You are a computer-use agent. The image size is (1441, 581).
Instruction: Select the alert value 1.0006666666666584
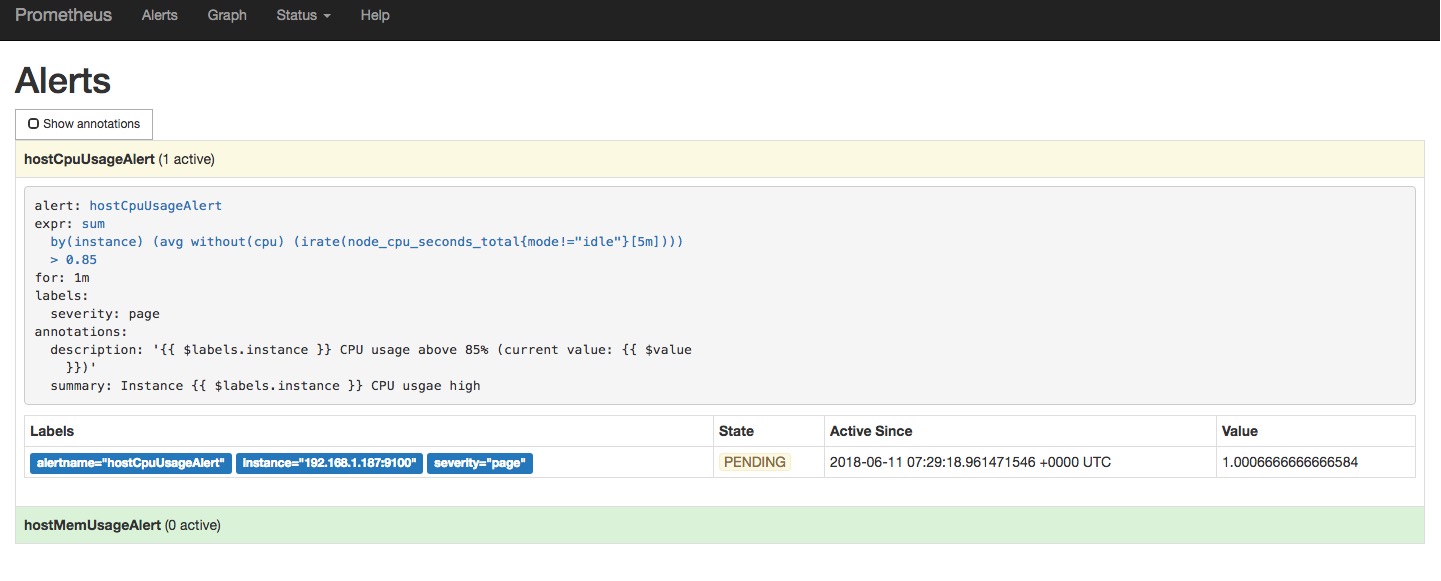coord(1290,462)
